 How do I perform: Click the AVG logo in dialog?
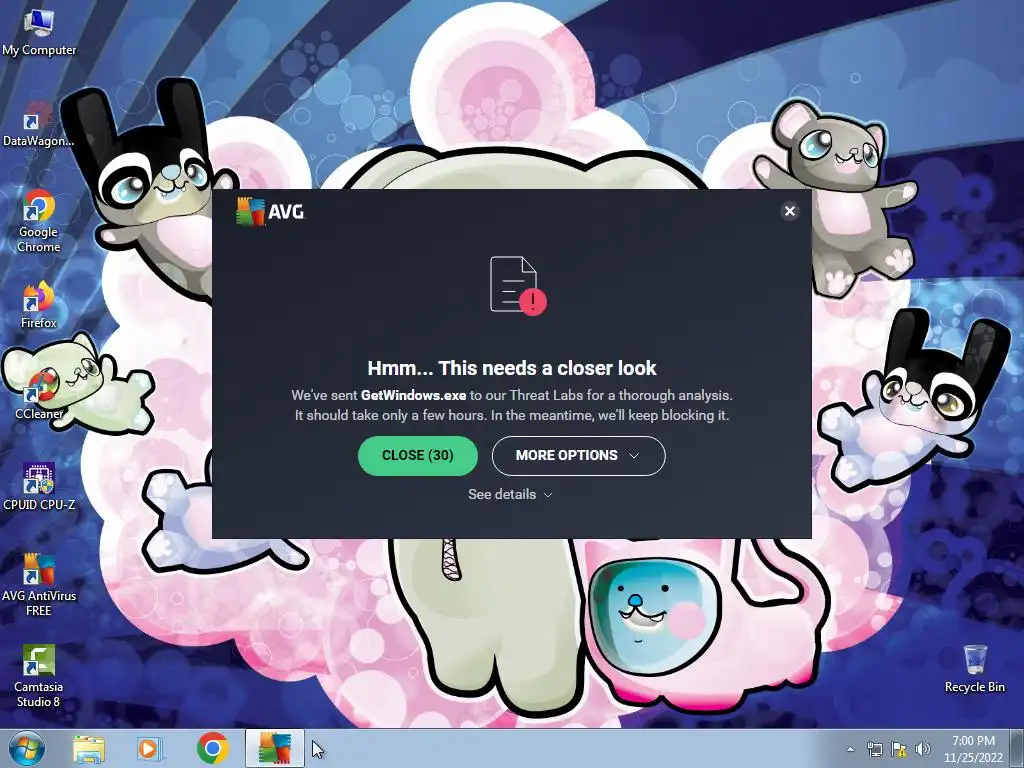270,212
